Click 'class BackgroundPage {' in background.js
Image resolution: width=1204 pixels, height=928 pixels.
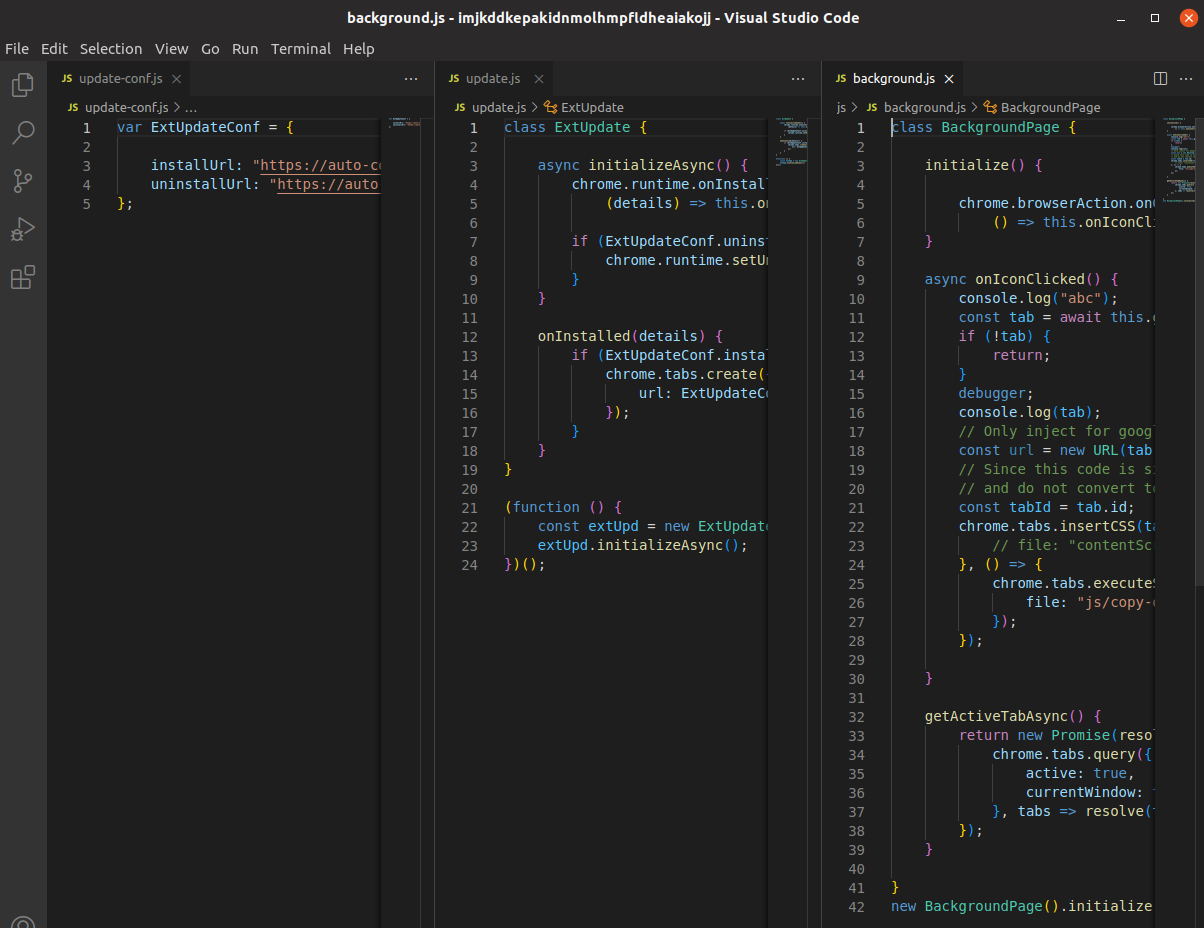tap(983, 128)
